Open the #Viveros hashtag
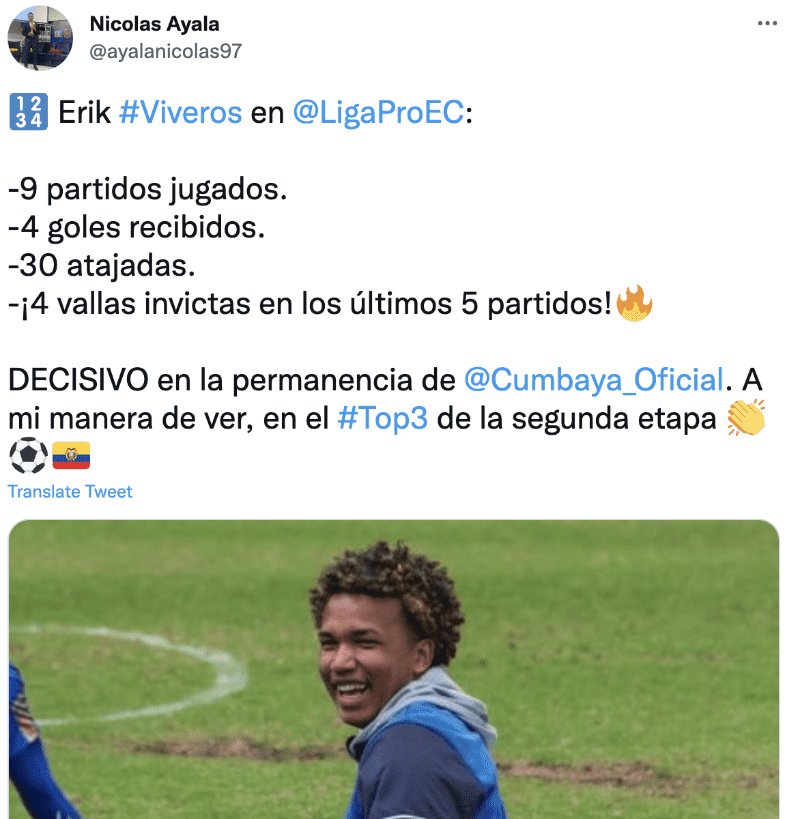This screenshot has height=819, width=800. point(181,112)
